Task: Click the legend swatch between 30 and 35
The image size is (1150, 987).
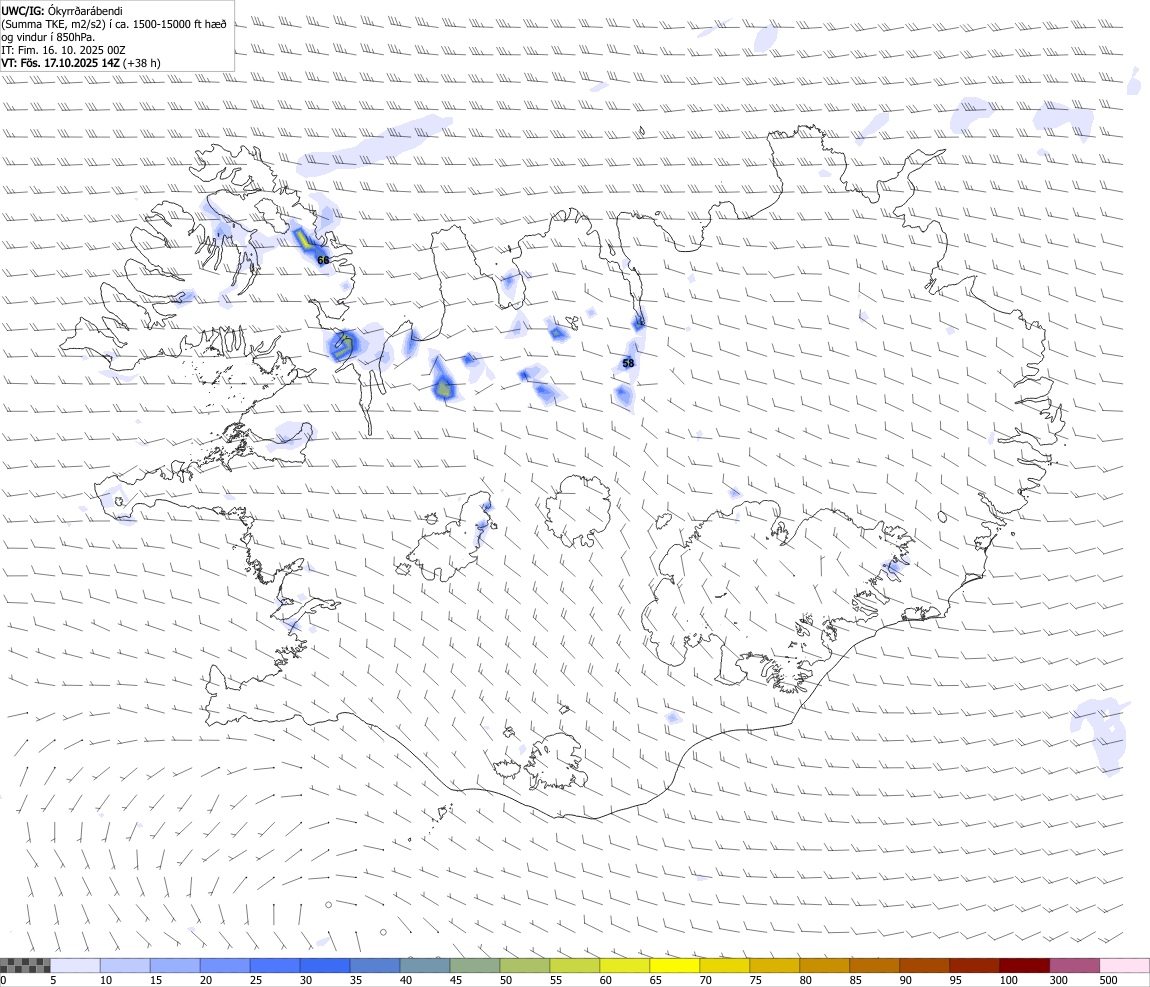Action: click(x=325, y=965)
